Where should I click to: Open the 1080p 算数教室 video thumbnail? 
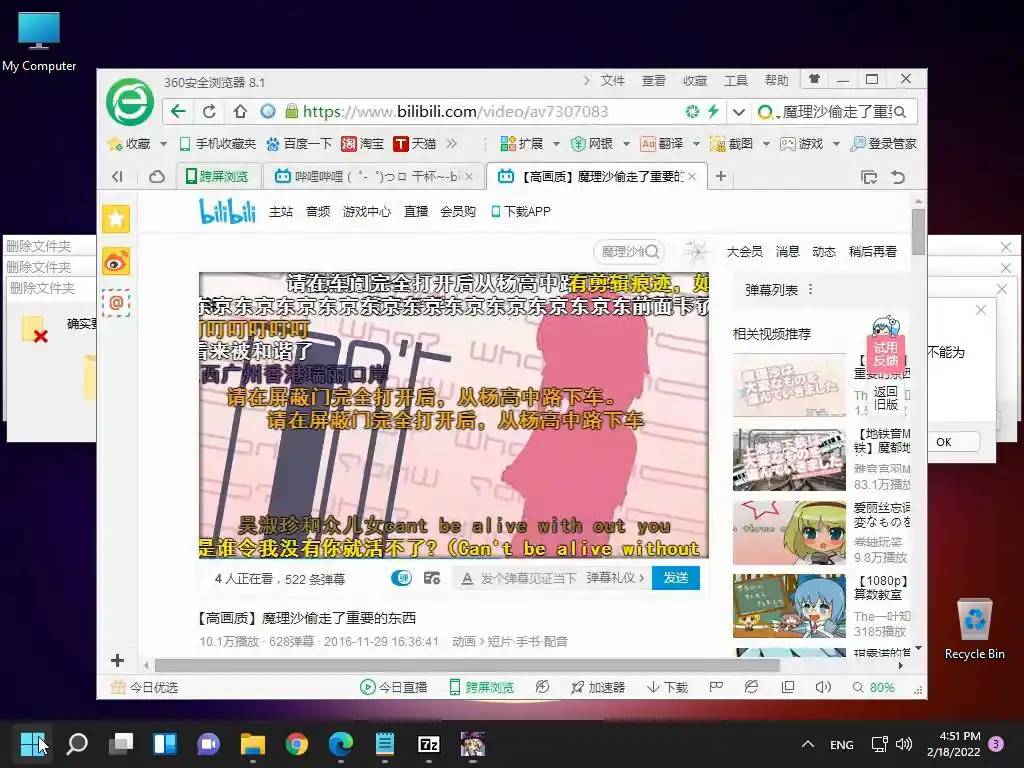click(x=789, y=606)
